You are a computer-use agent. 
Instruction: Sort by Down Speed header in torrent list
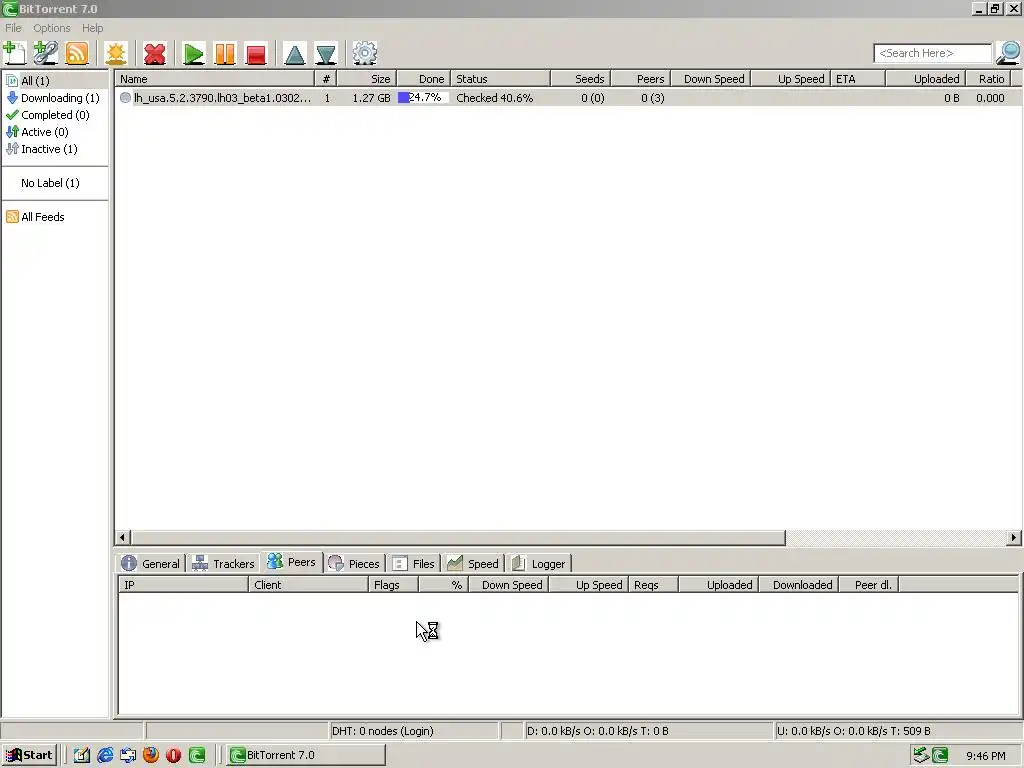(x=711, y=79)
